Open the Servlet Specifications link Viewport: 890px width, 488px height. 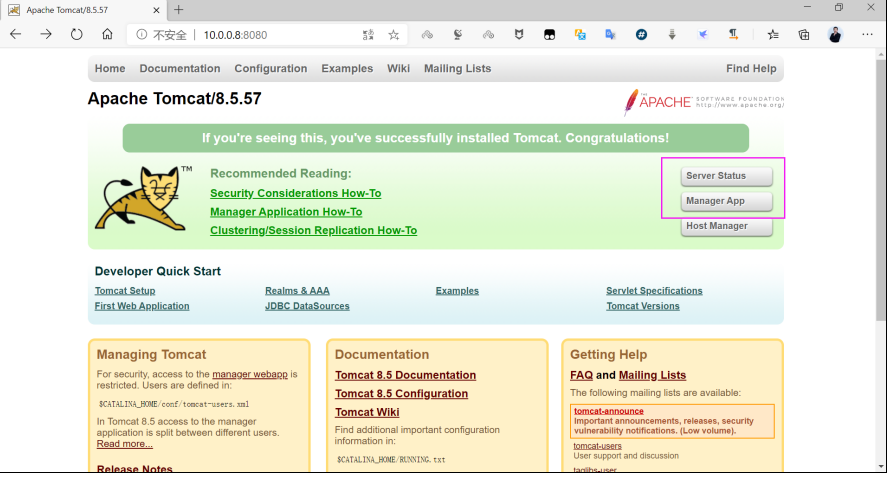[654, 291]
